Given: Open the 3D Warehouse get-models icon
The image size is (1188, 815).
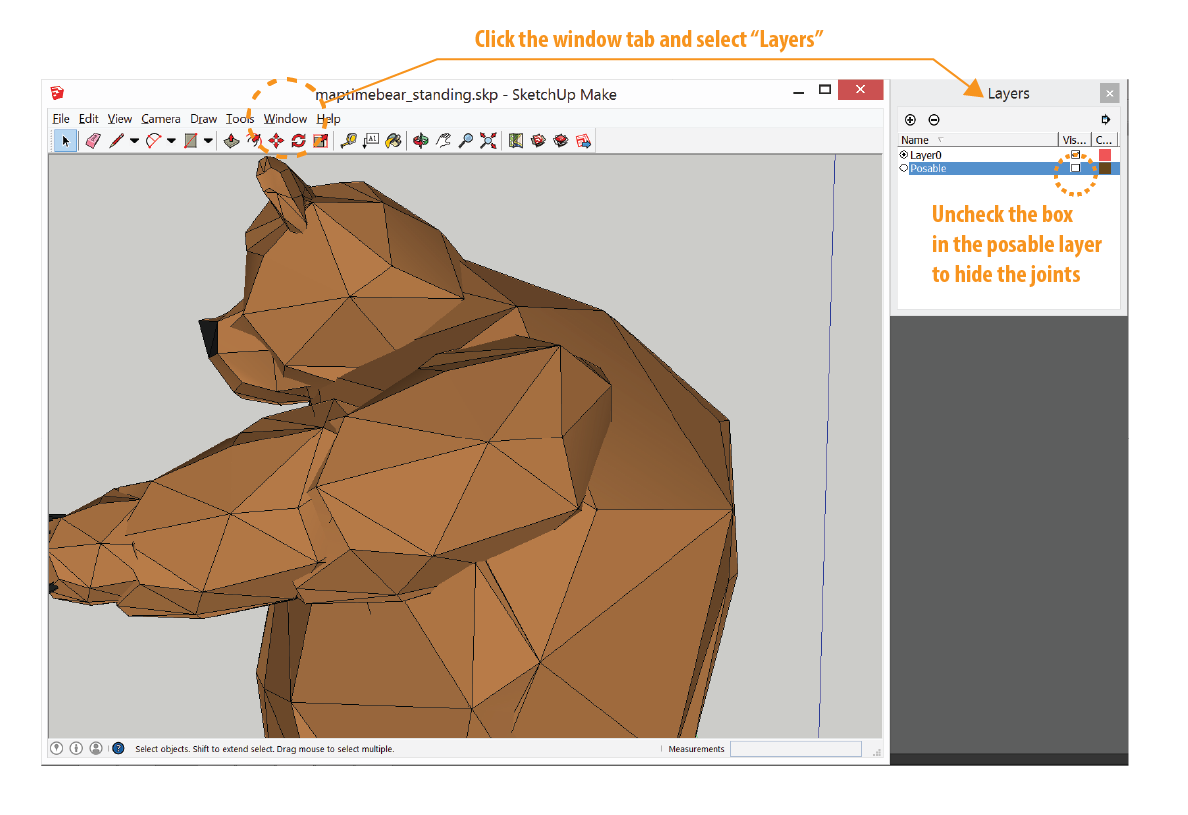Looking at the screenshot, I should (x=539, y=141).
